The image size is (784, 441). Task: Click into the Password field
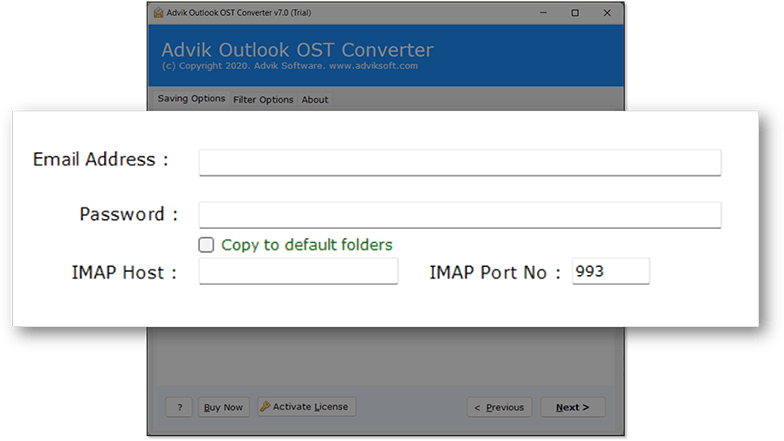(460, 214)
